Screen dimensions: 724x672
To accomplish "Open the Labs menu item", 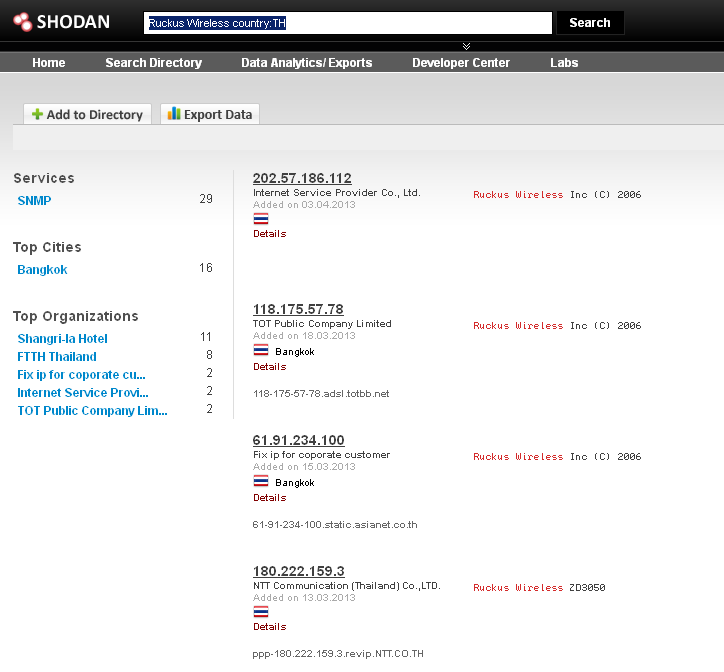I will coord(564,63).
